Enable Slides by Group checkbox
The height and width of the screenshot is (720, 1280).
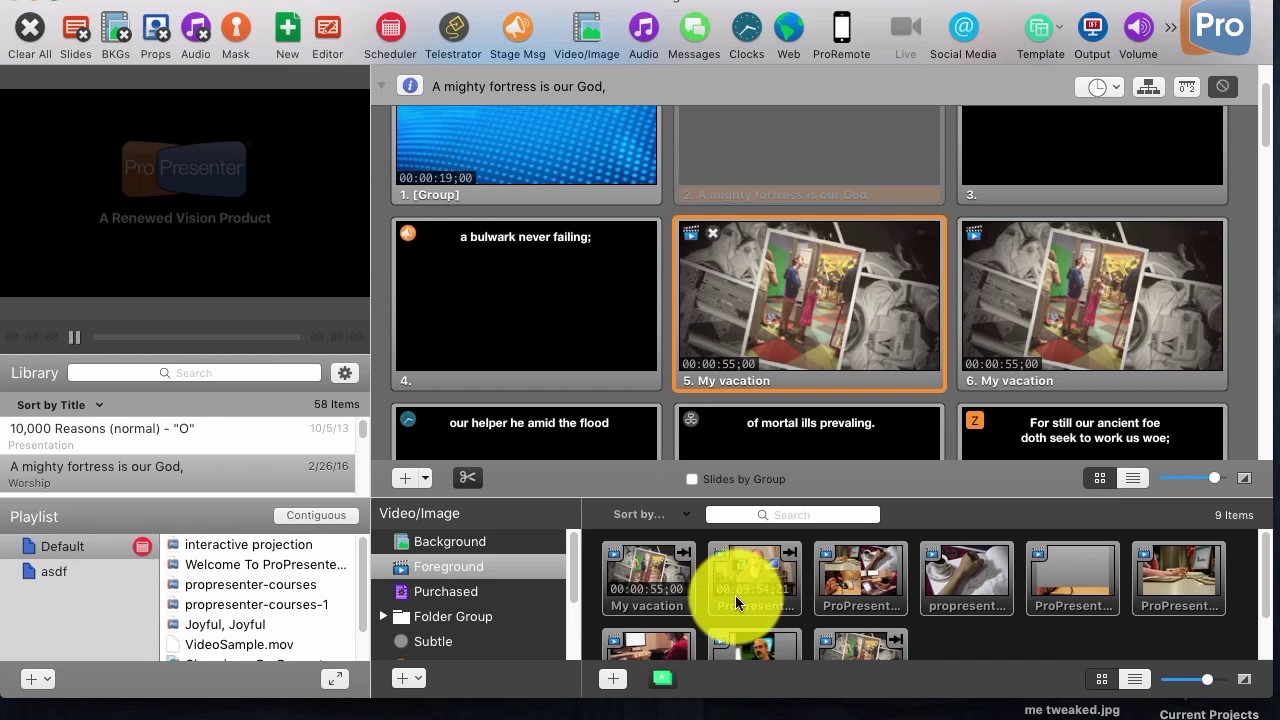pyautogui.click(x=692, y=480)
